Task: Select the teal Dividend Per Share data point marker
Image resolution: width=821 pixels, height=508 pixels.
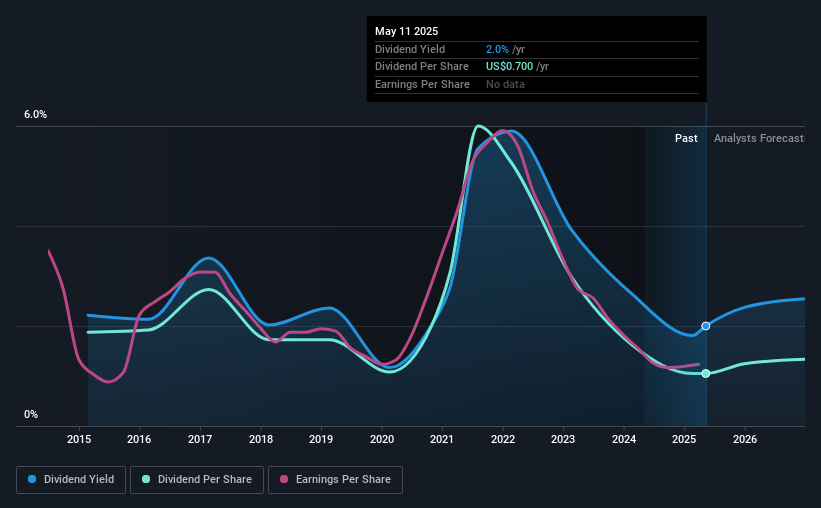Action: pyautogui.click(x=706, y=373)
